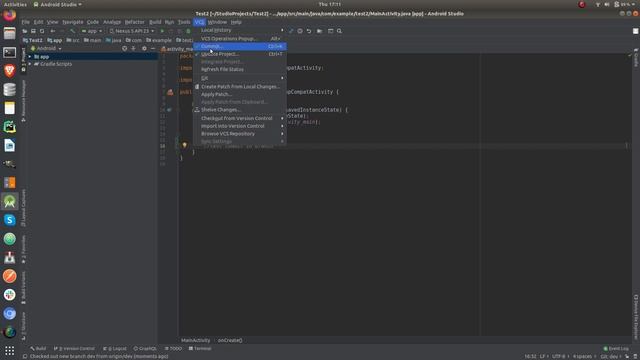Click the Show History clock icon
Screen dimensions: 640x360
click(x=300, y=31)
